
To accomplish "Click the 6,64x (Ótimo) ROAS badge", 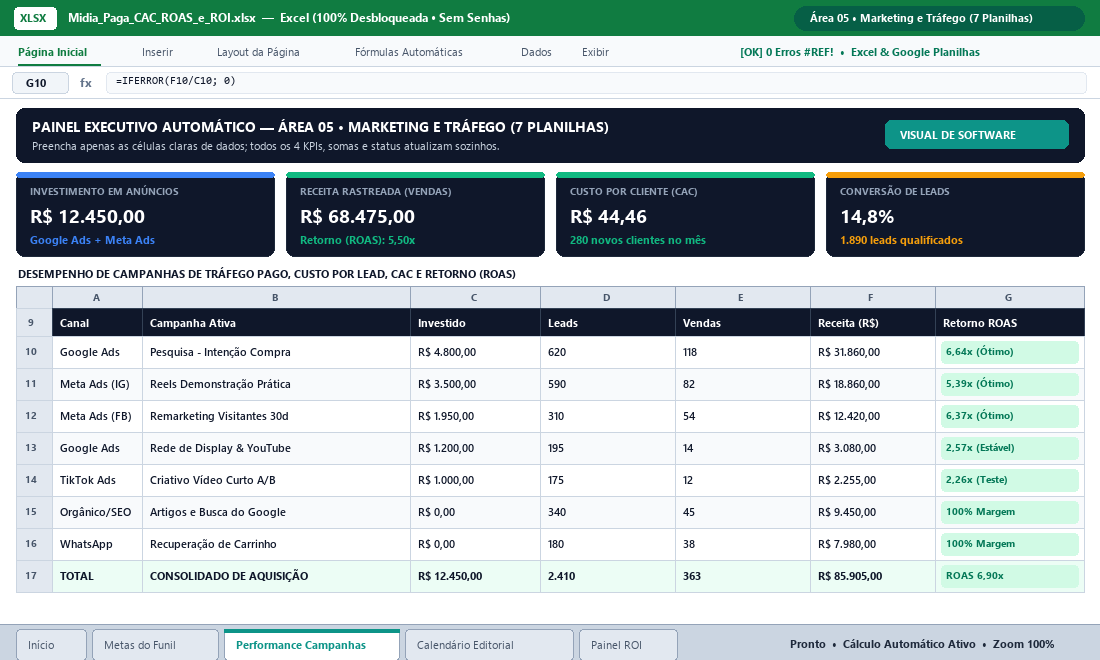I will [x=1010, y=352].
